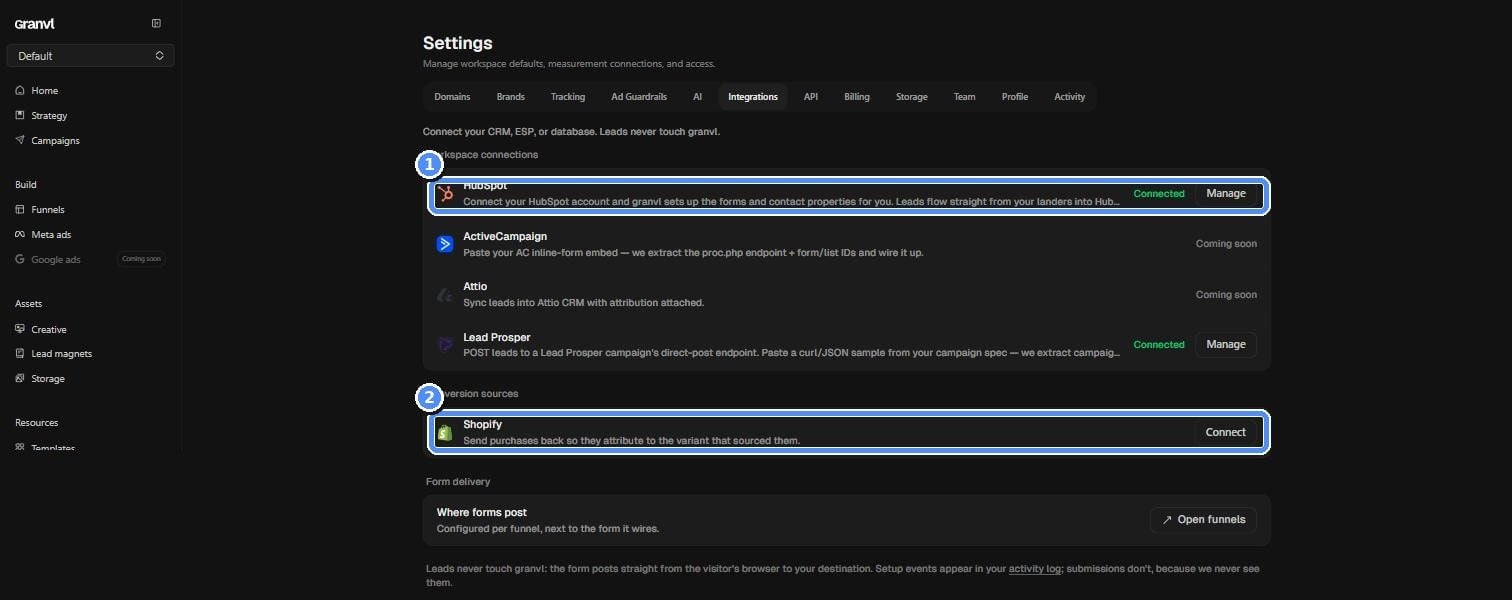This screenshot has width=1512, height=600.
Task: Switch to the Activity tab
Action: [x=1070, y=97]
